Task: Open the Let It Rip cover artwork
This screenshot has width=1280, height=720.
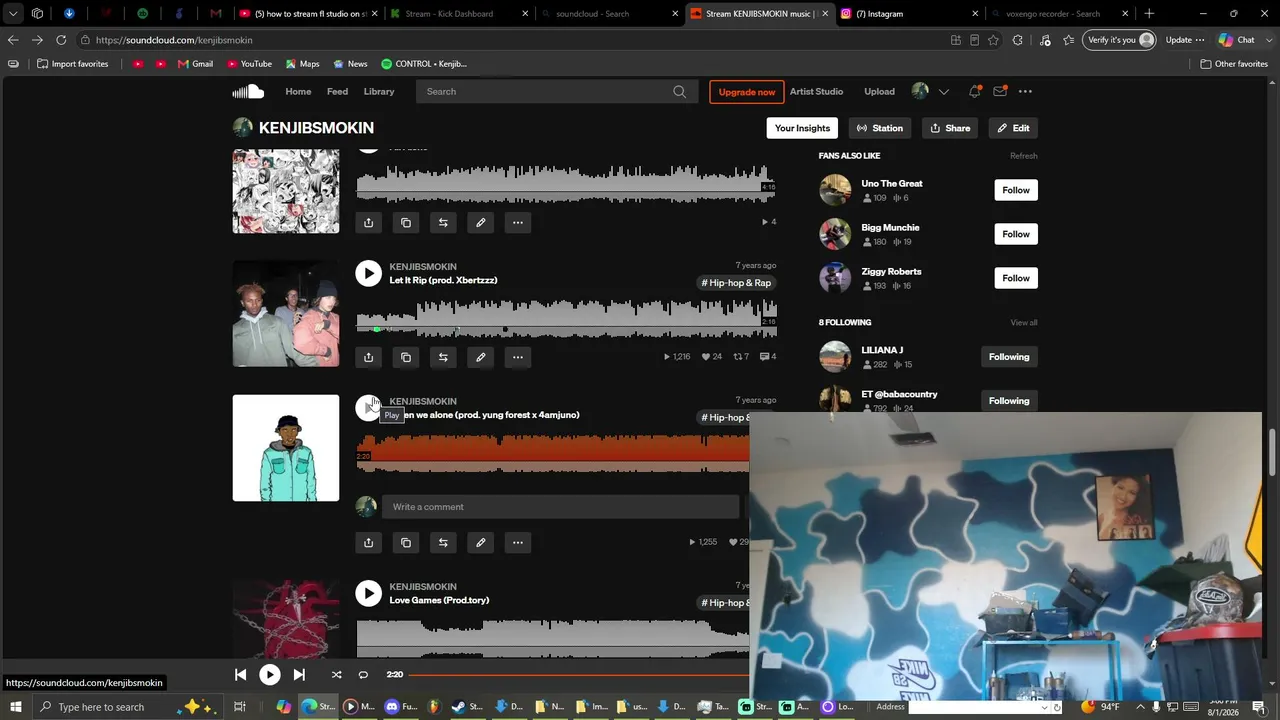Action: coord(286,314)
